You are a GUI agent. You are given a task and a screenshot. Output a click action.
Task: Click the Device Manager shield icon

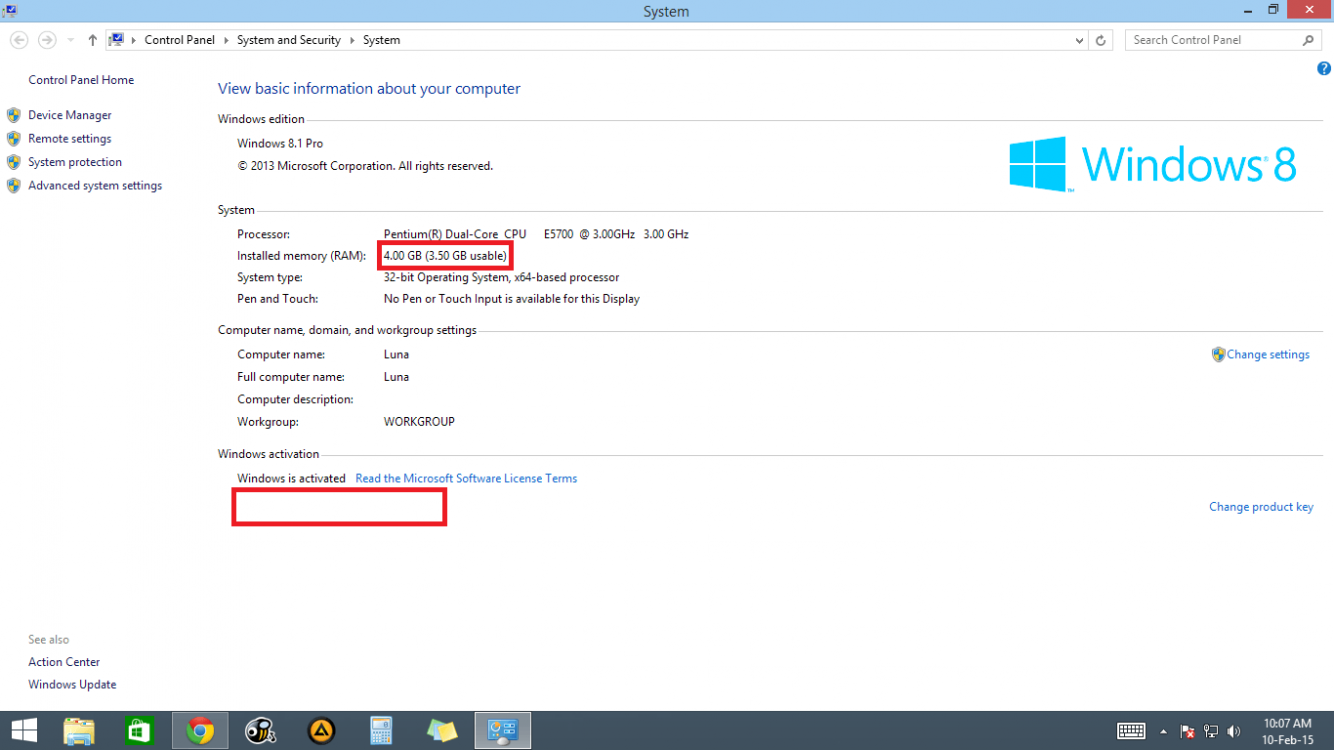click(x=14, y=115)
